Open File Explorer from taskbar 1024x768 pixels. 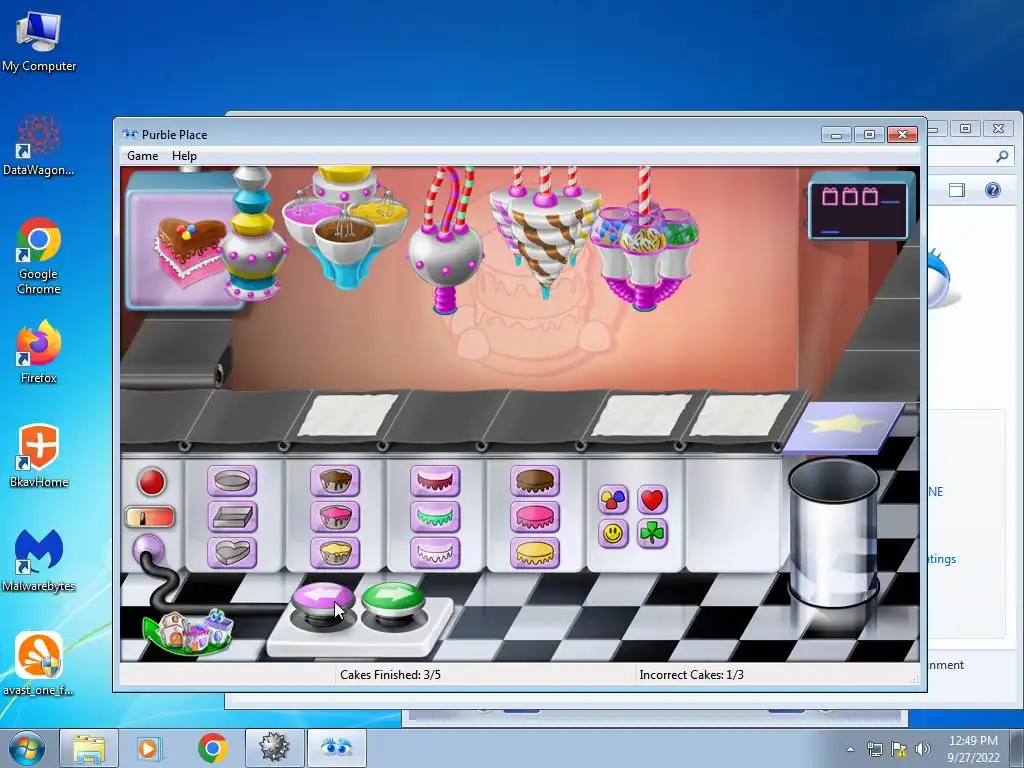point(89,748)
